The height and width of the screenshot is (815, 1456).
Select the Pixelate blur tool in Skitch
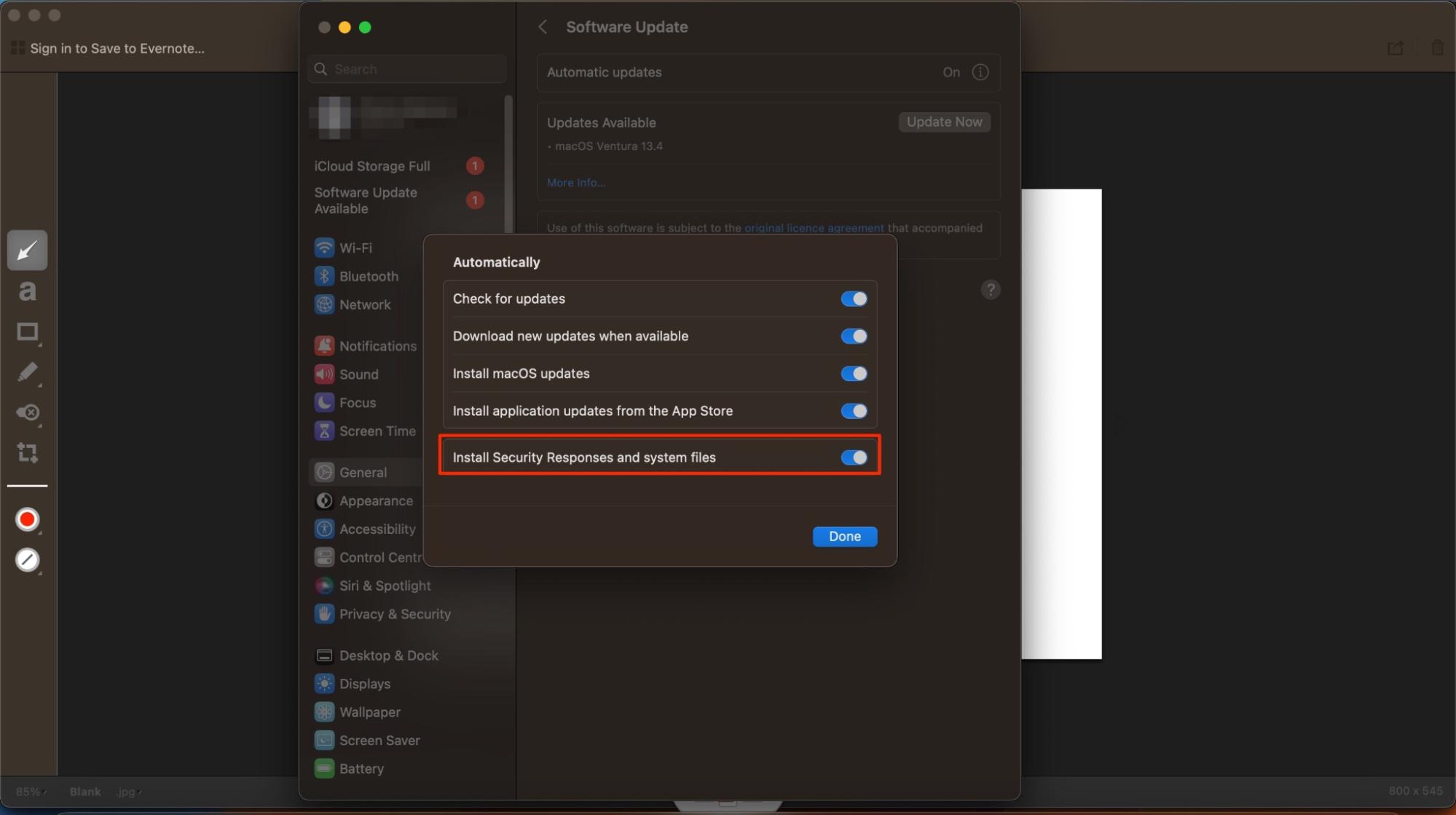click(x=28, y=413)
